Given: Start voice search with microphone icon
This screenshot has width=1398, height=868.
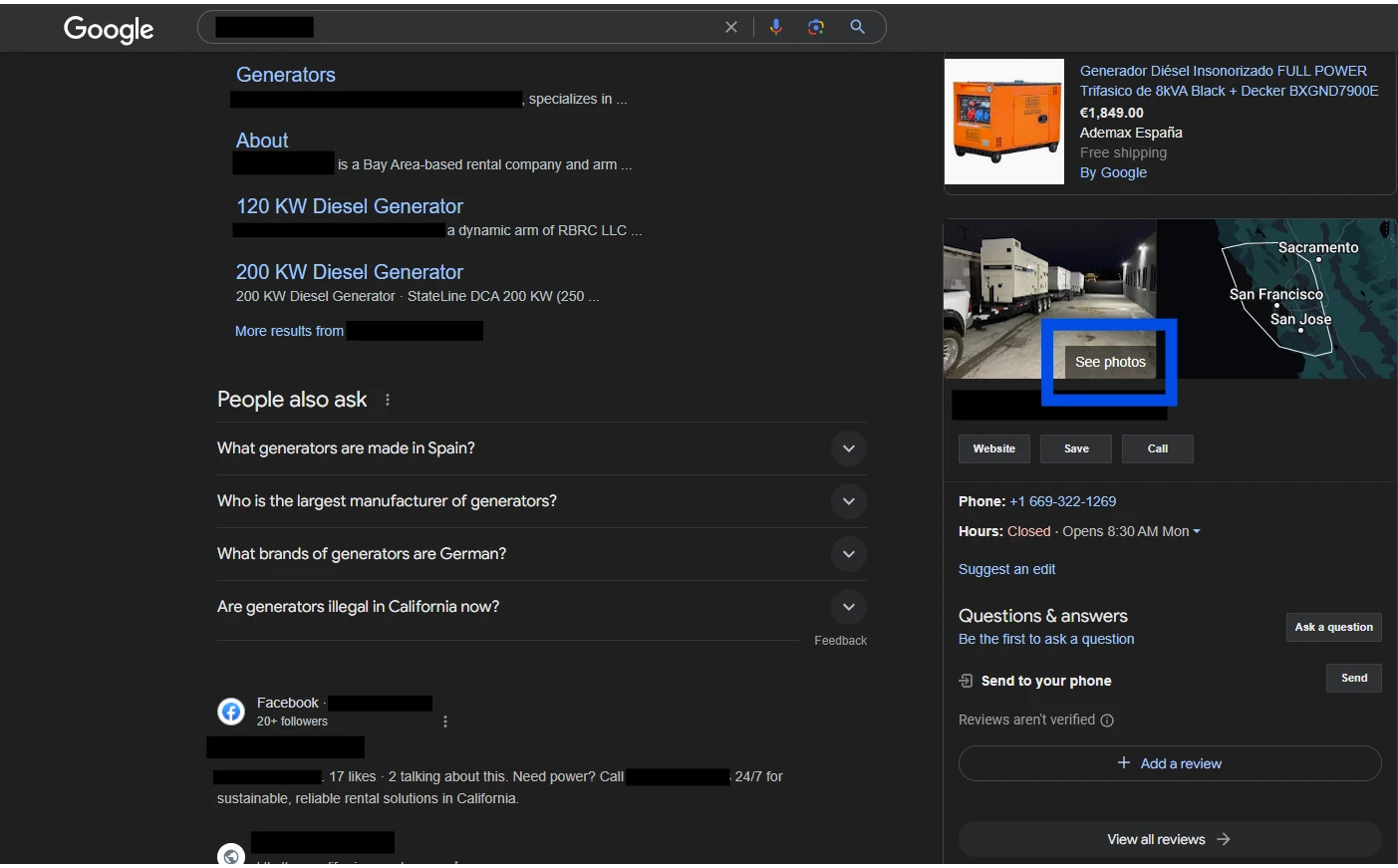Looking at the screenshot, I should point(775,27).
